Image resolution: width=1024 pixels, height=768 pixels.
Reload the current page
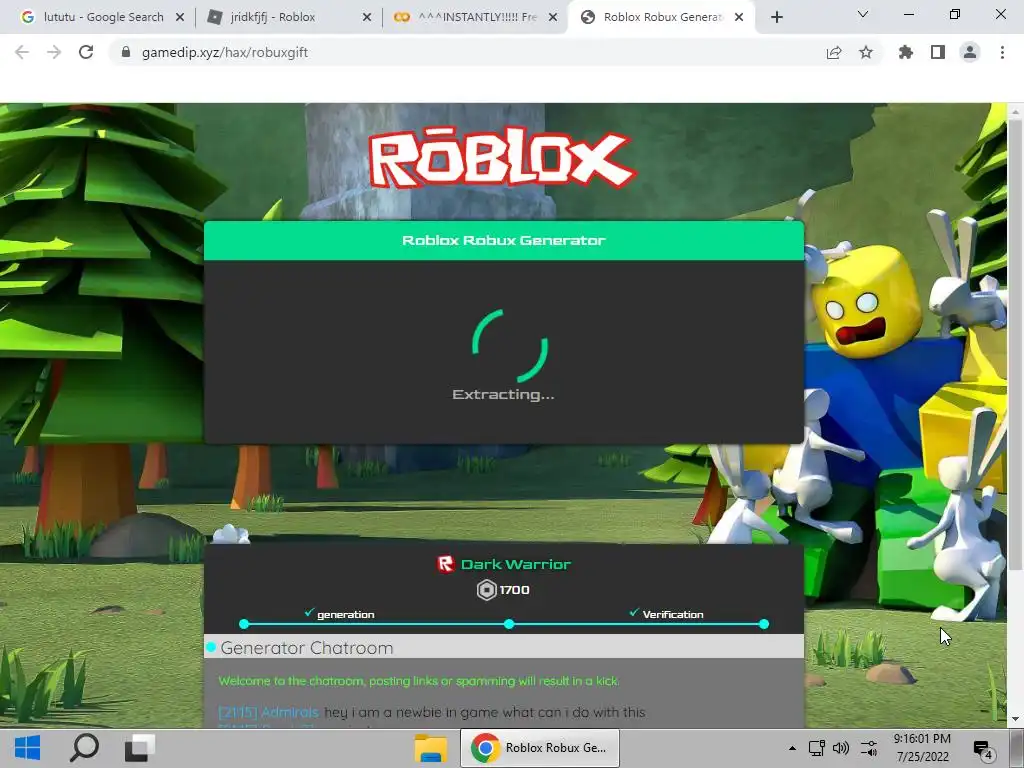86,52
